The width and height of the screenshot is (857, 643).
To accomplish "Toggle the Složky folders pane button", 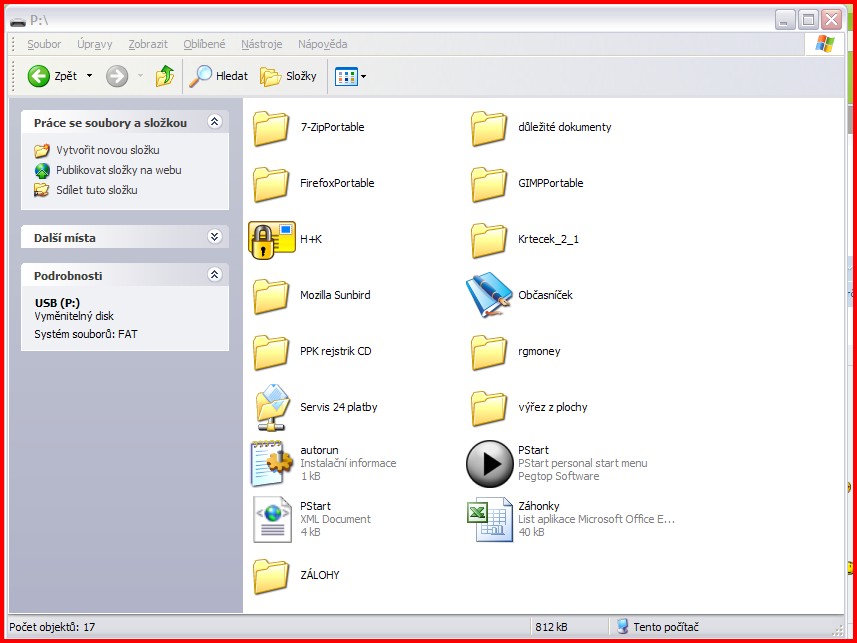I will (288, 76).
